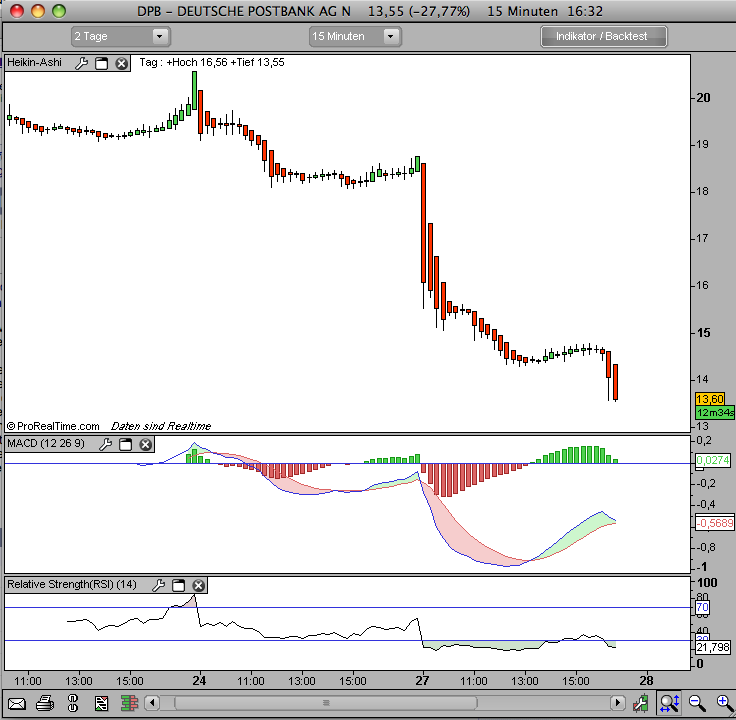Click the yellow 13,60 price label
The height and width of the screenshot is (720, 736).
[710, 399]
